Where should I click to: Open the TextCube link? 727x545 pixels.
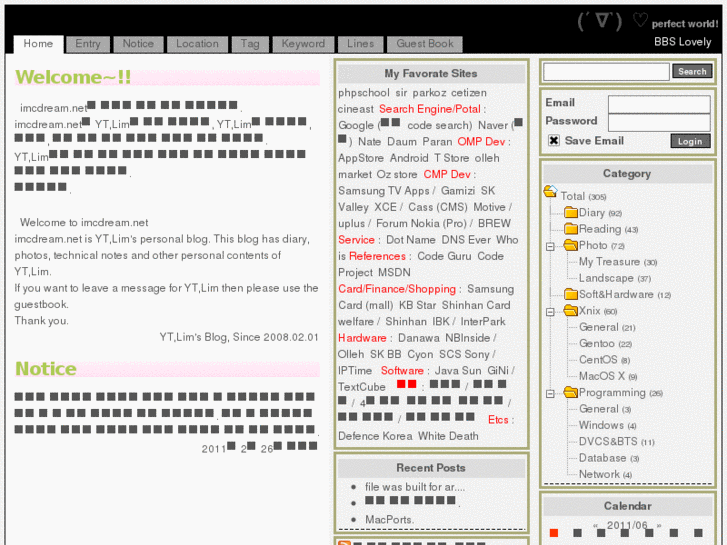coord(362,387)
